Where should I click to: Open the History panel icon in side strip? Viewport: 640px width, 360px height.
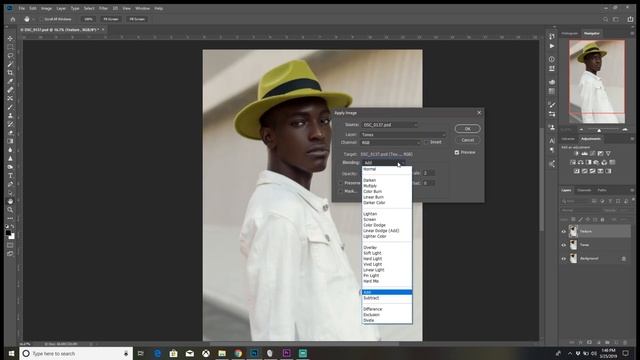tap(552, 36)
